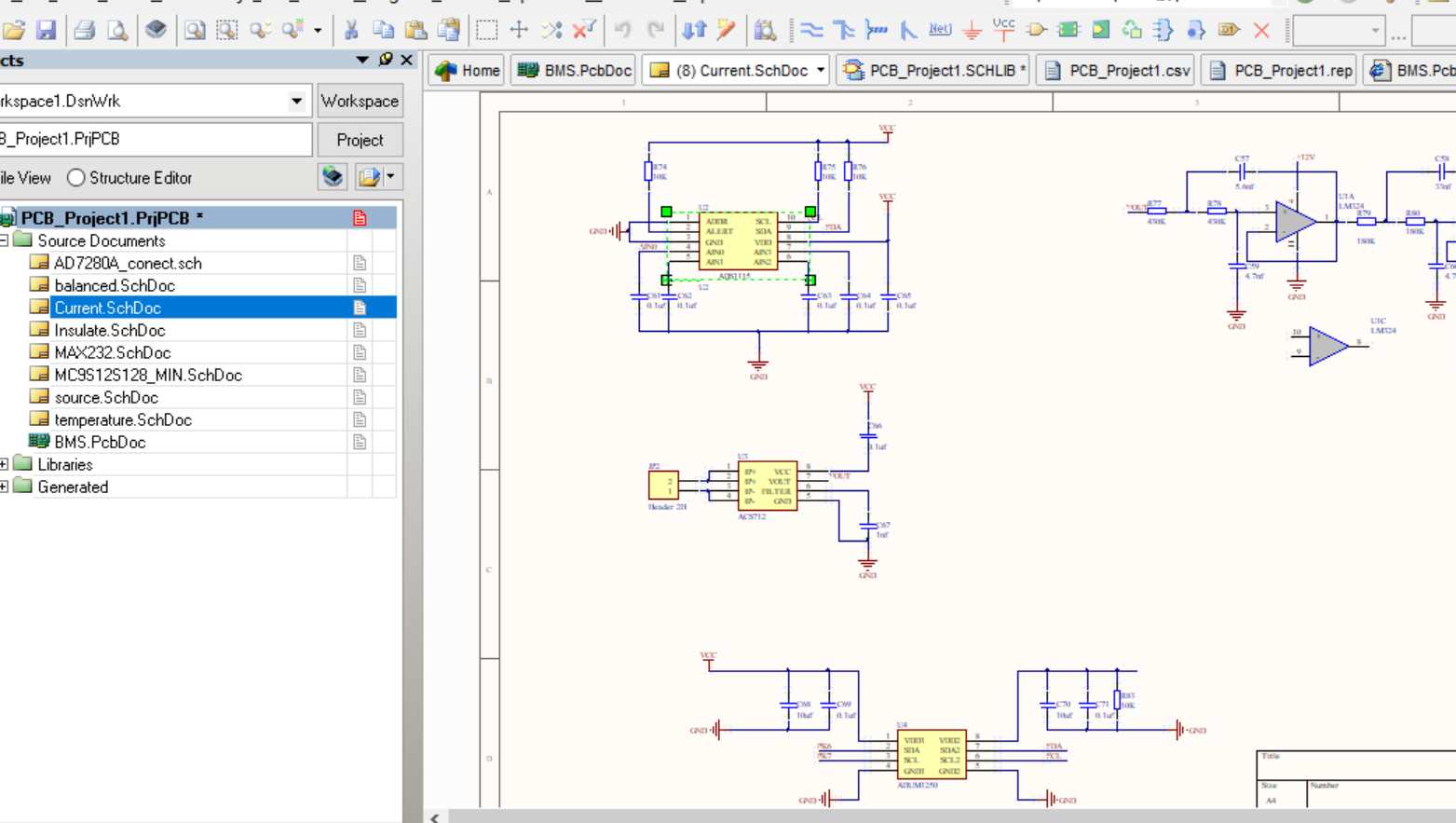Screen dimensions: 1456x823
Task: Open Print Preview
Action: (118, 31)
